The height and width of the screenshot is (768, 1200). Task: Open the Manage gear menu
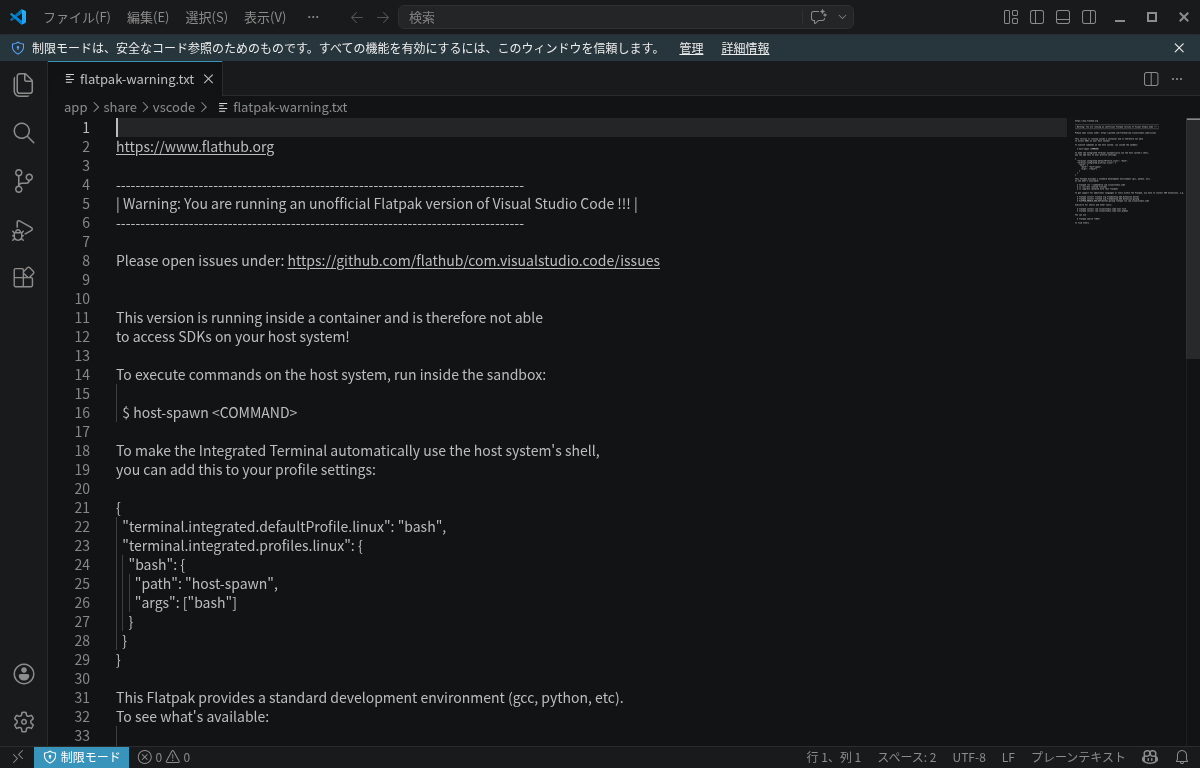(x=24, y=722)
